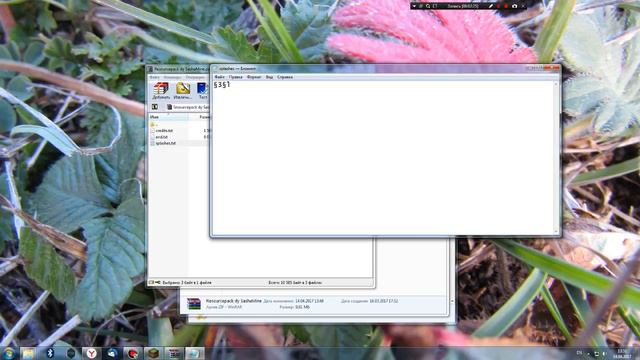Click the Notepad scrollbar up arrow
The height and width of the screenshot is (360, 640).
click(556, 84)
